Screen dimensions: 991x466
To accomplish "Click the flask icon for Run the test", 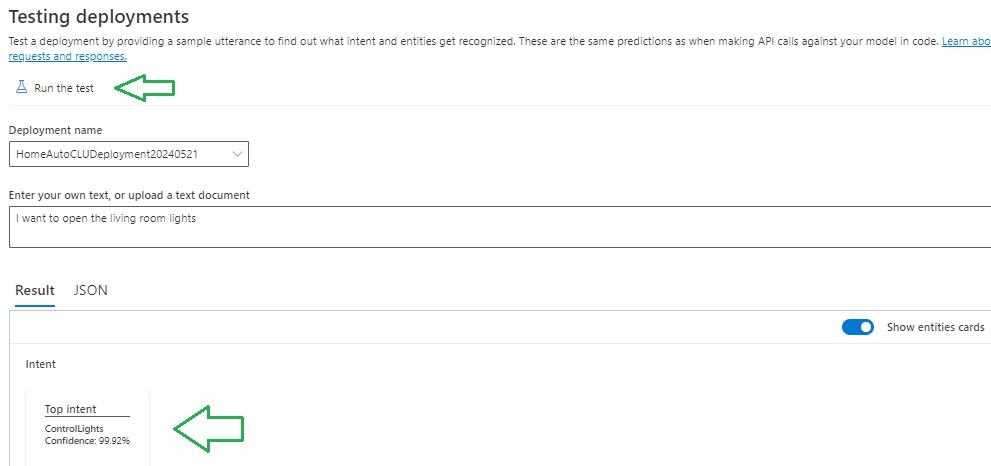I will [x=21, y=88].
